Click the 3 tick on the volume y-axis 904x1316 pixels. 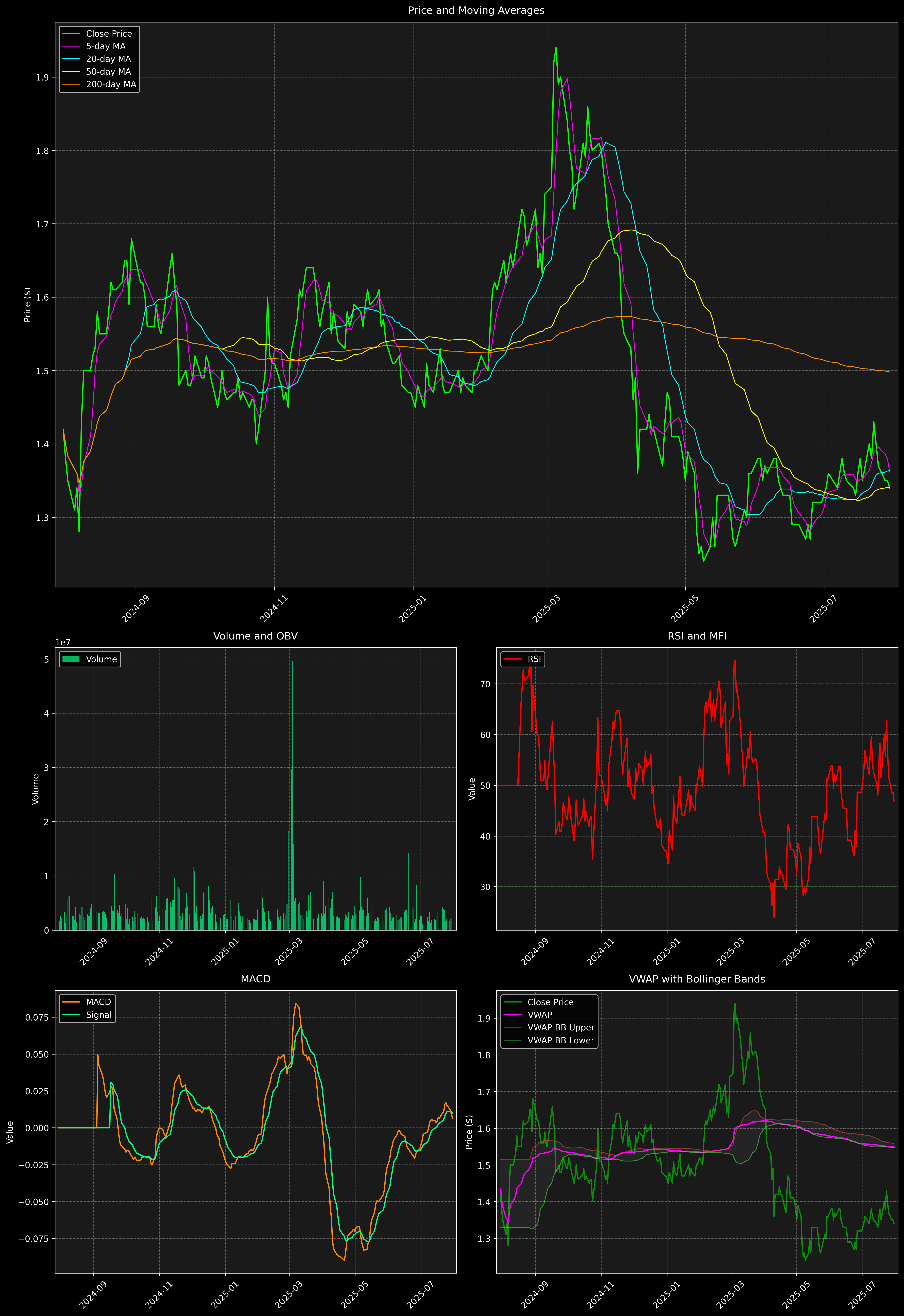47,768
